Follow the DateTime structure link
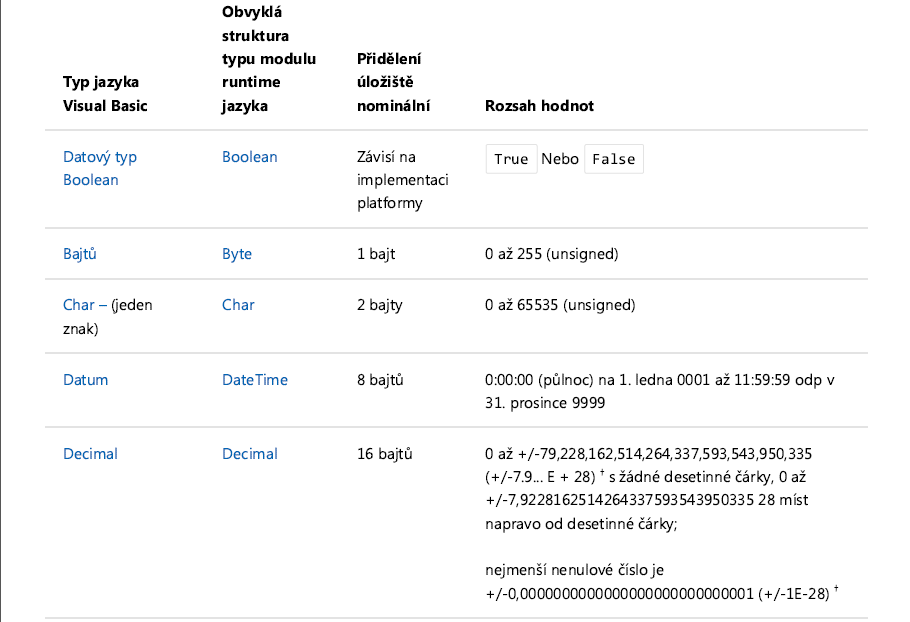 [255, 380]
